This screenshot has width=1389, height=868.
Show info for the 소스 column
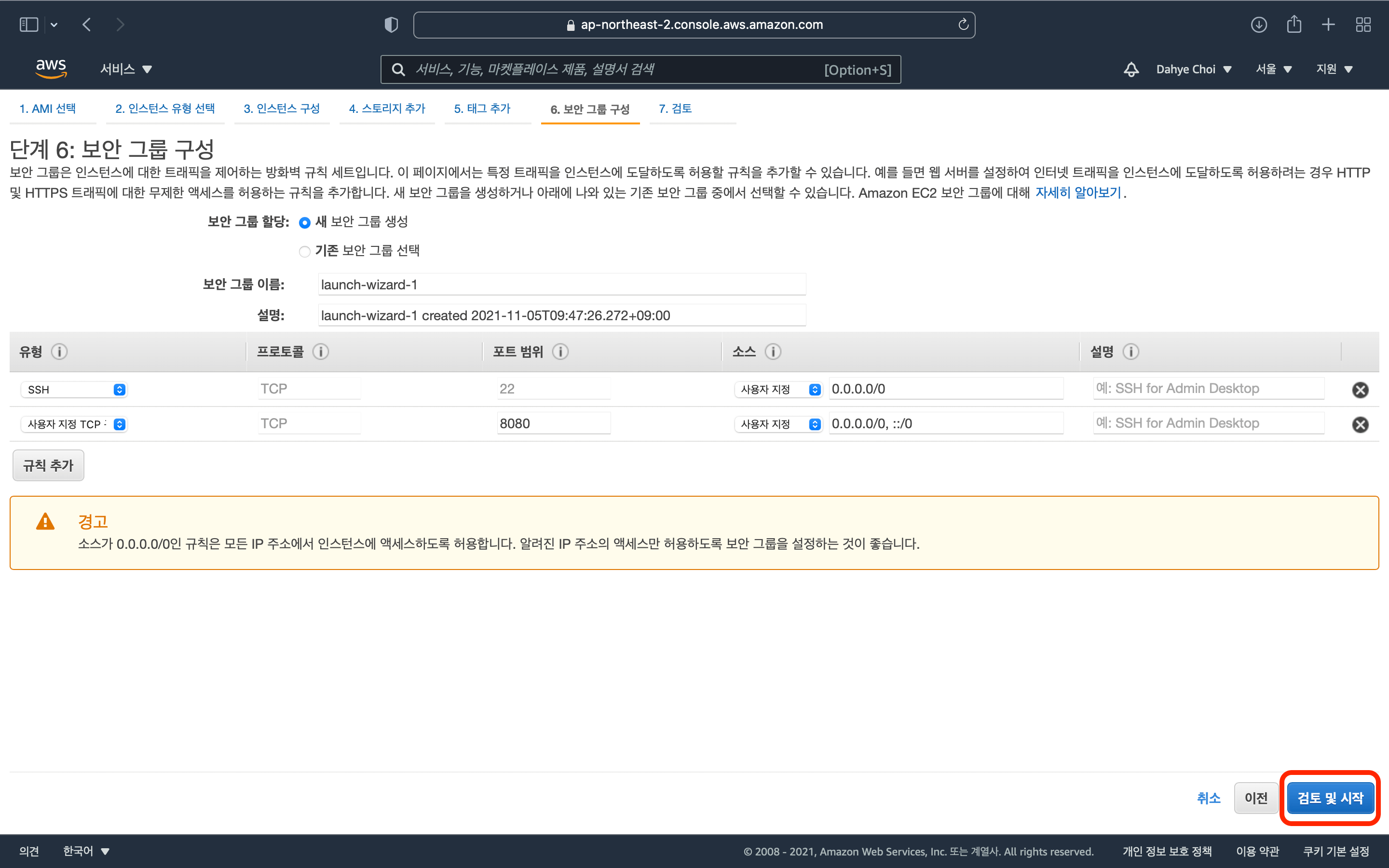pos(773,352)
